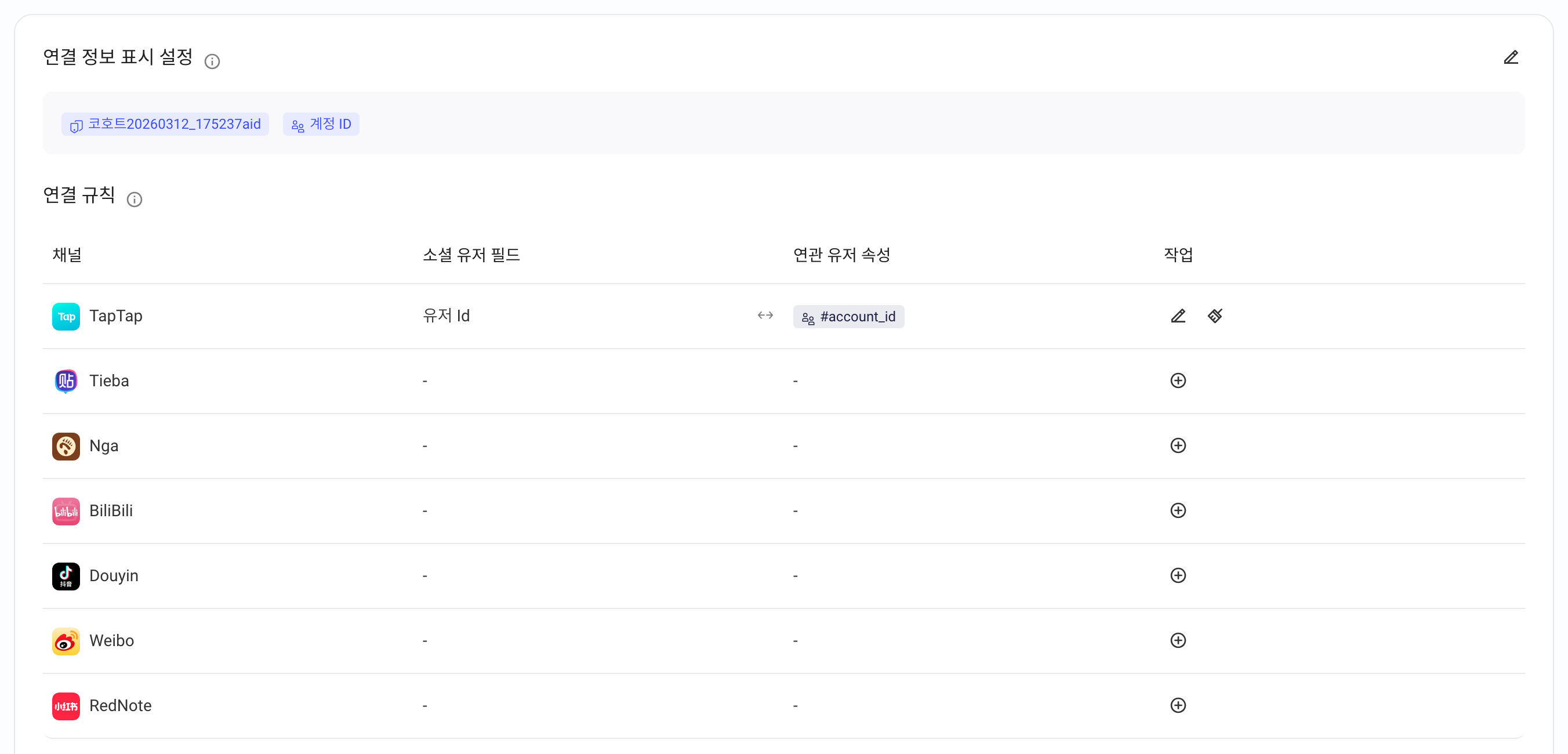The width and height of the screenshot is (1568, 754).
Task: Show info tooltip for 연결 정보 표시 설정
Action: tap(212, 61)
